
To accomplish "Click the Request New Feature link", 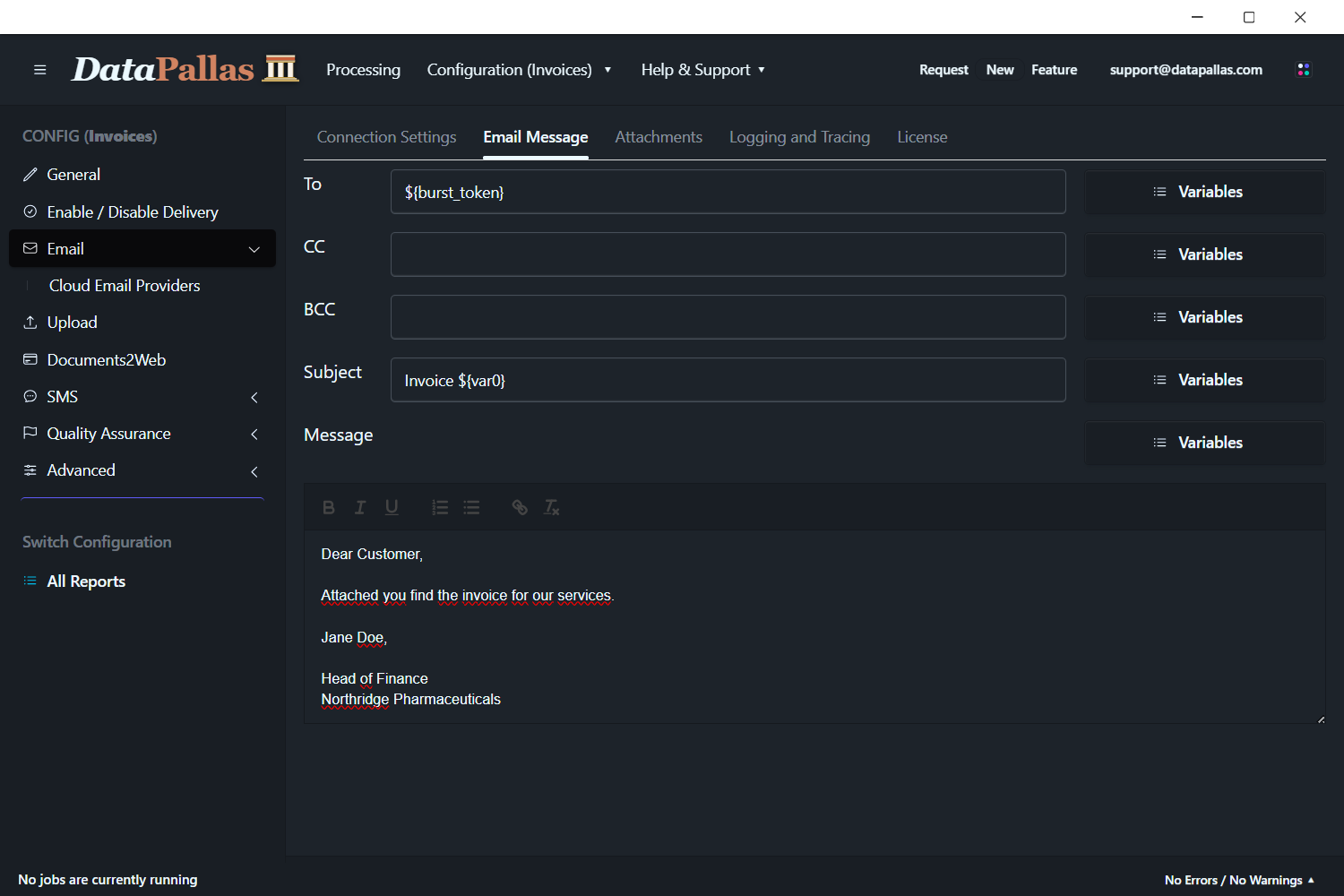I will pos(998,70).
